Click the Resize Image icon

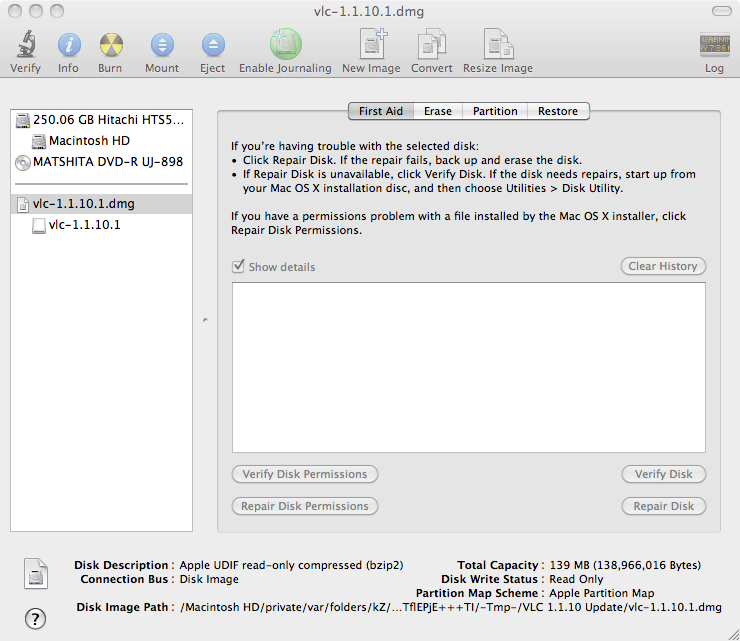(498, 43)
